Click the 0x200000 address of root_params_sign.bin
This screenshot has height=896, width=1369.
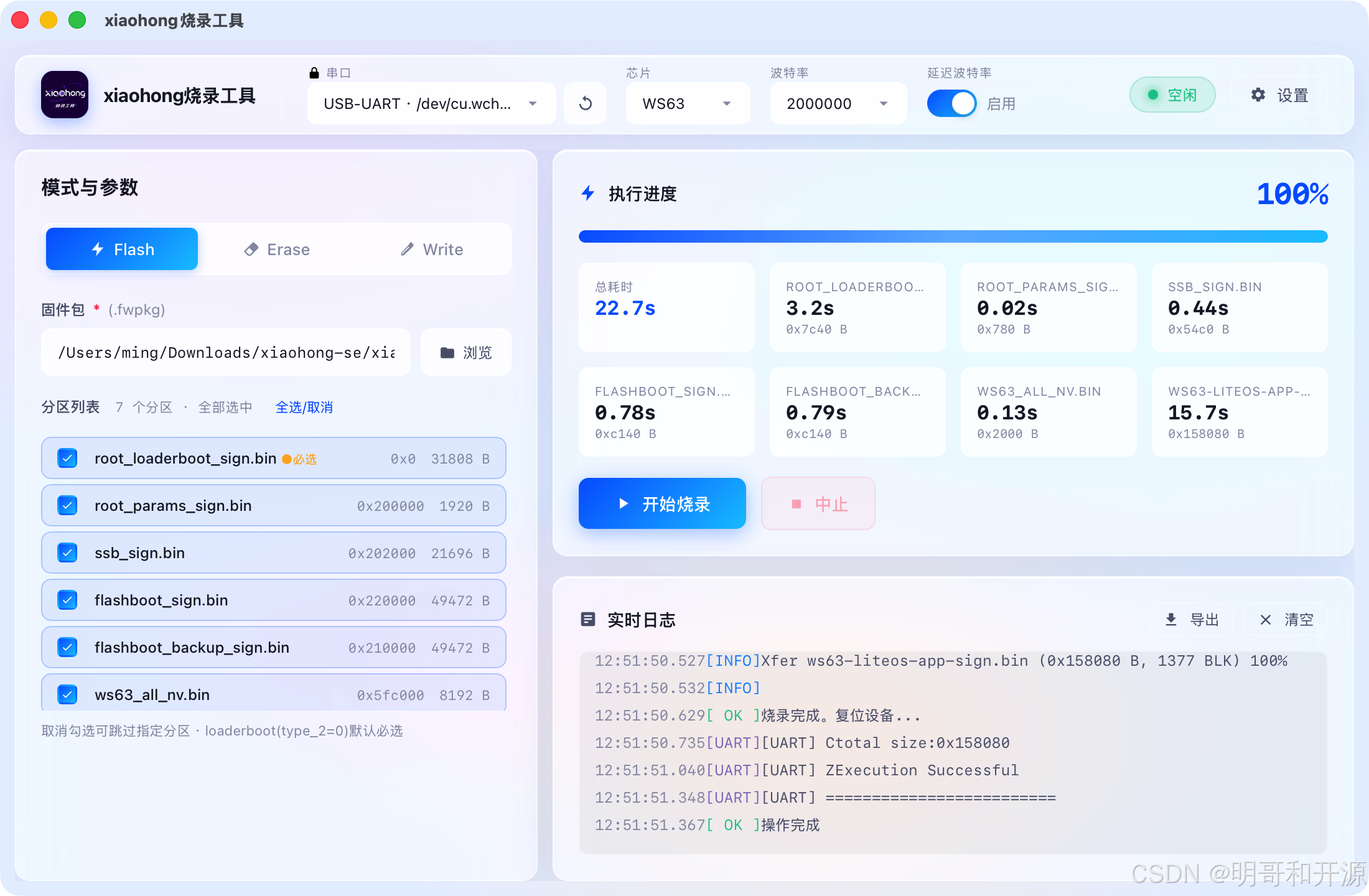point(391,506)
